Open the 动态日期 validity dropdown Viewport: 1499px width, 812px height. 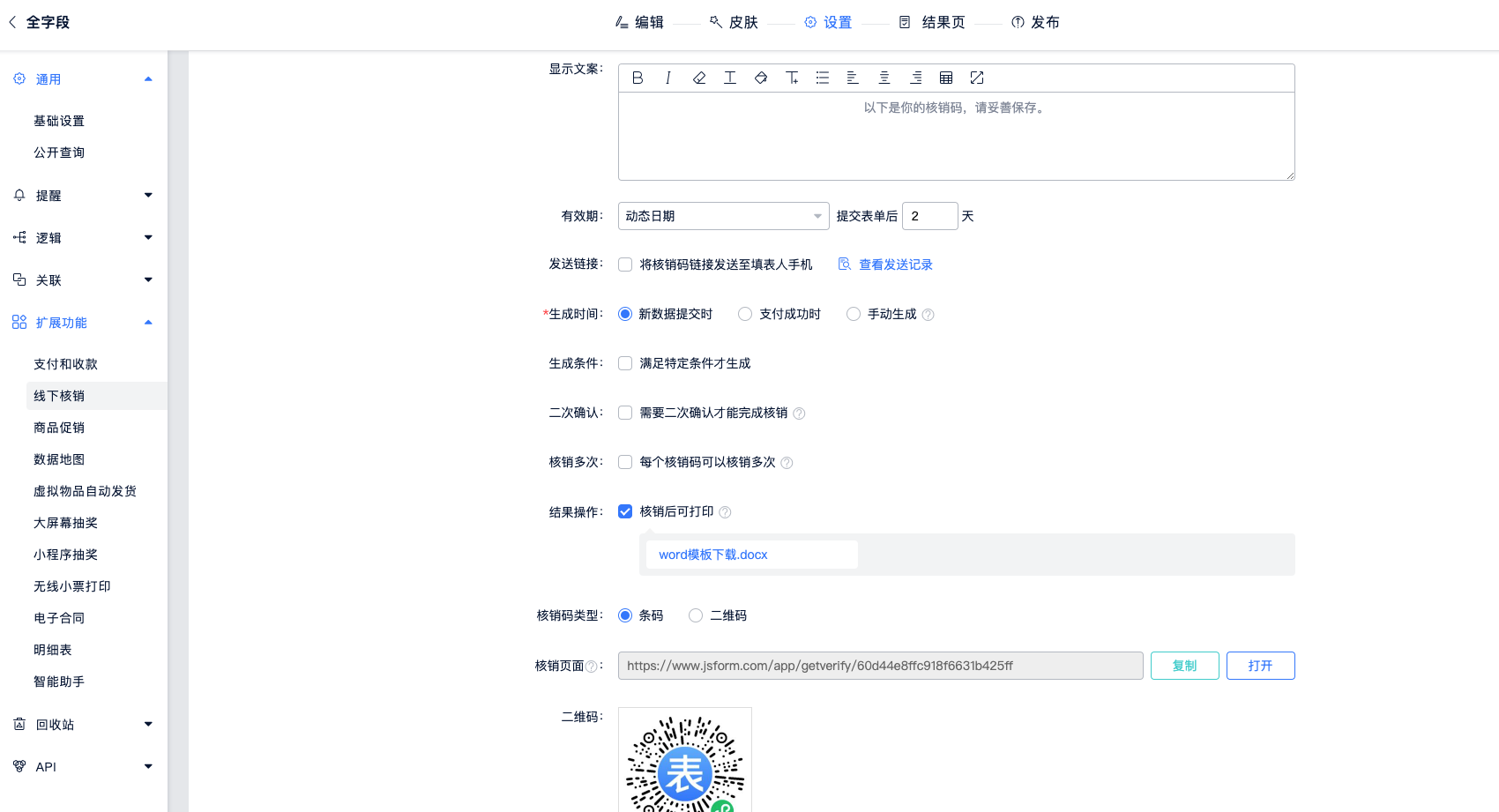point(723,216)
